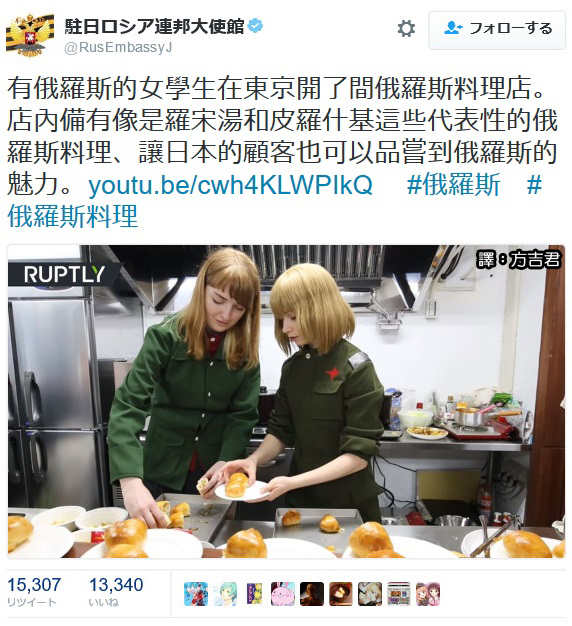Open the last pink-haired girls avatar
This screenshot has width=572, height=626.
[428, 594]
